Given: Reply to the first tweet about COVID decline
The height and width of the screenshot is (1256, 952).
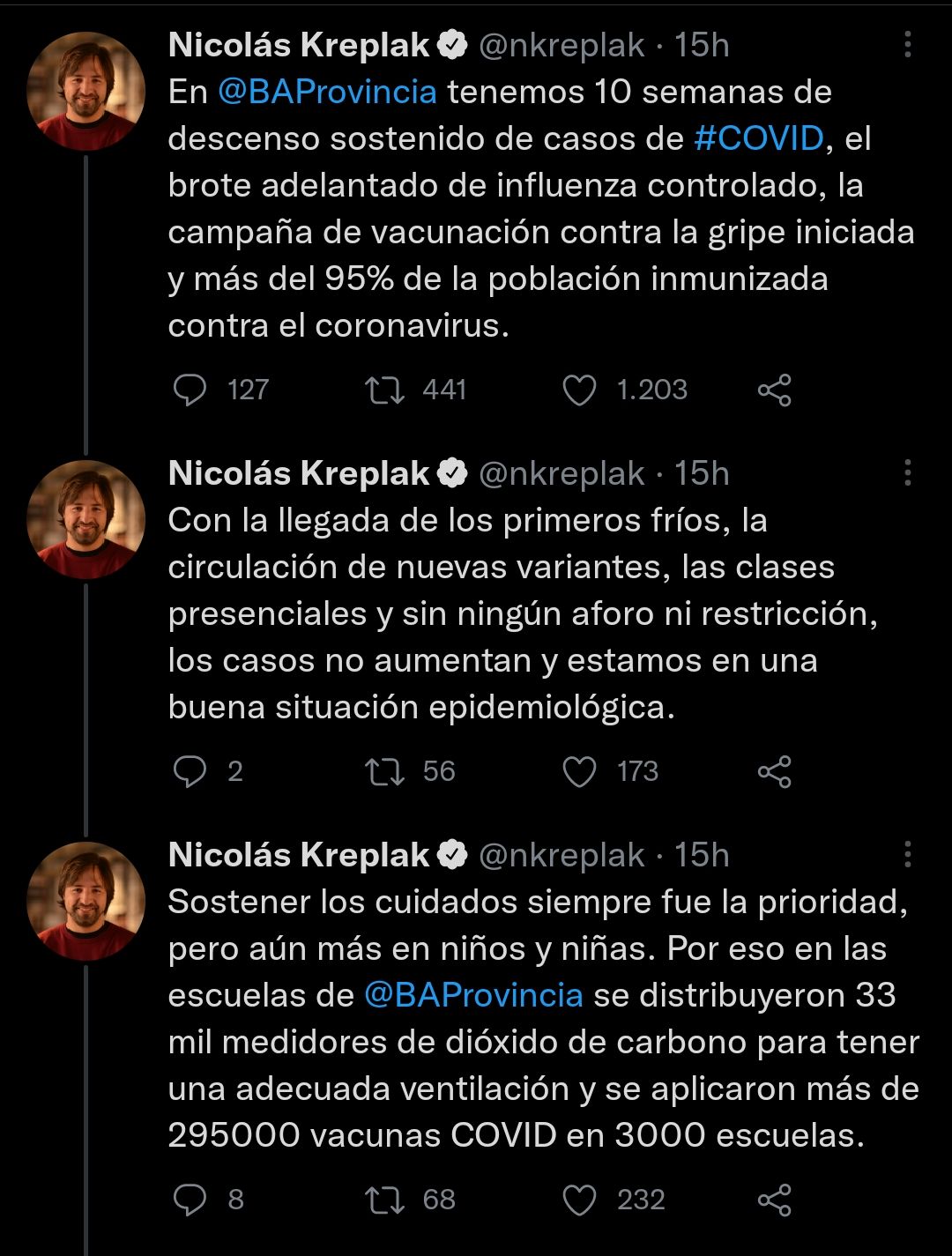Looking at the screenshot, I should click(190, 390).
